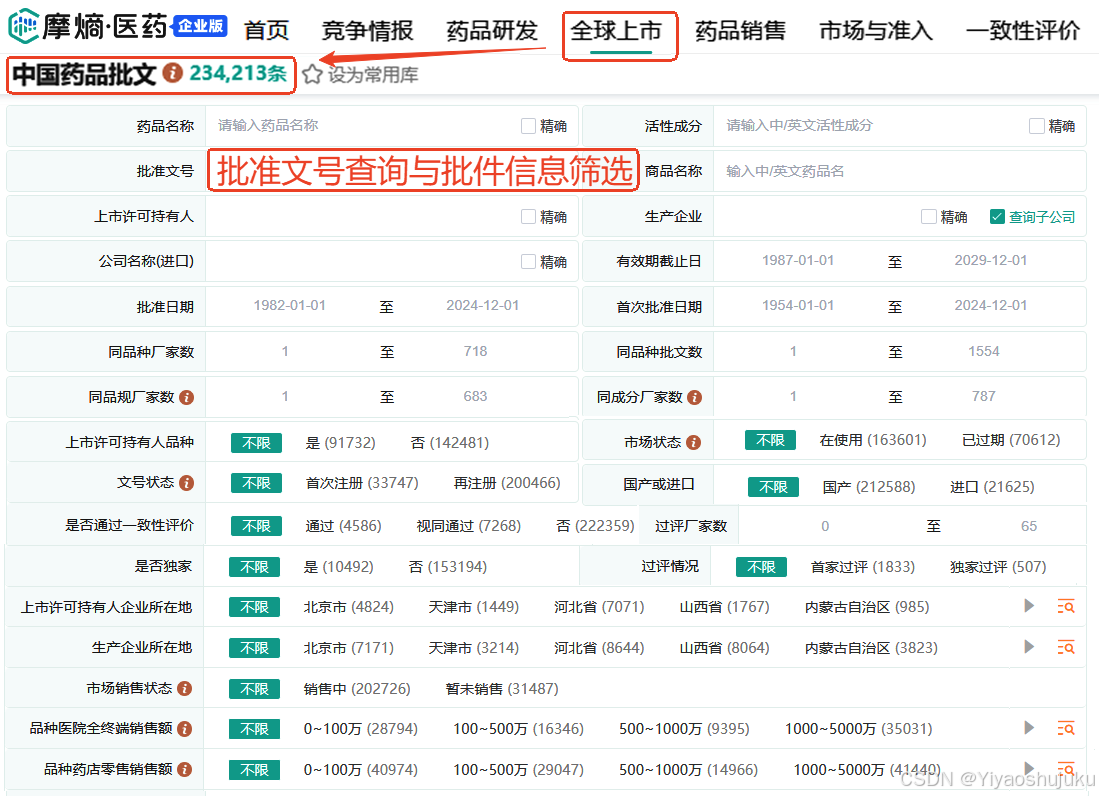Filter by 国产 (212588)
Image resolution: width=1099 pixels, height=796 pixels.
[868, 487]
